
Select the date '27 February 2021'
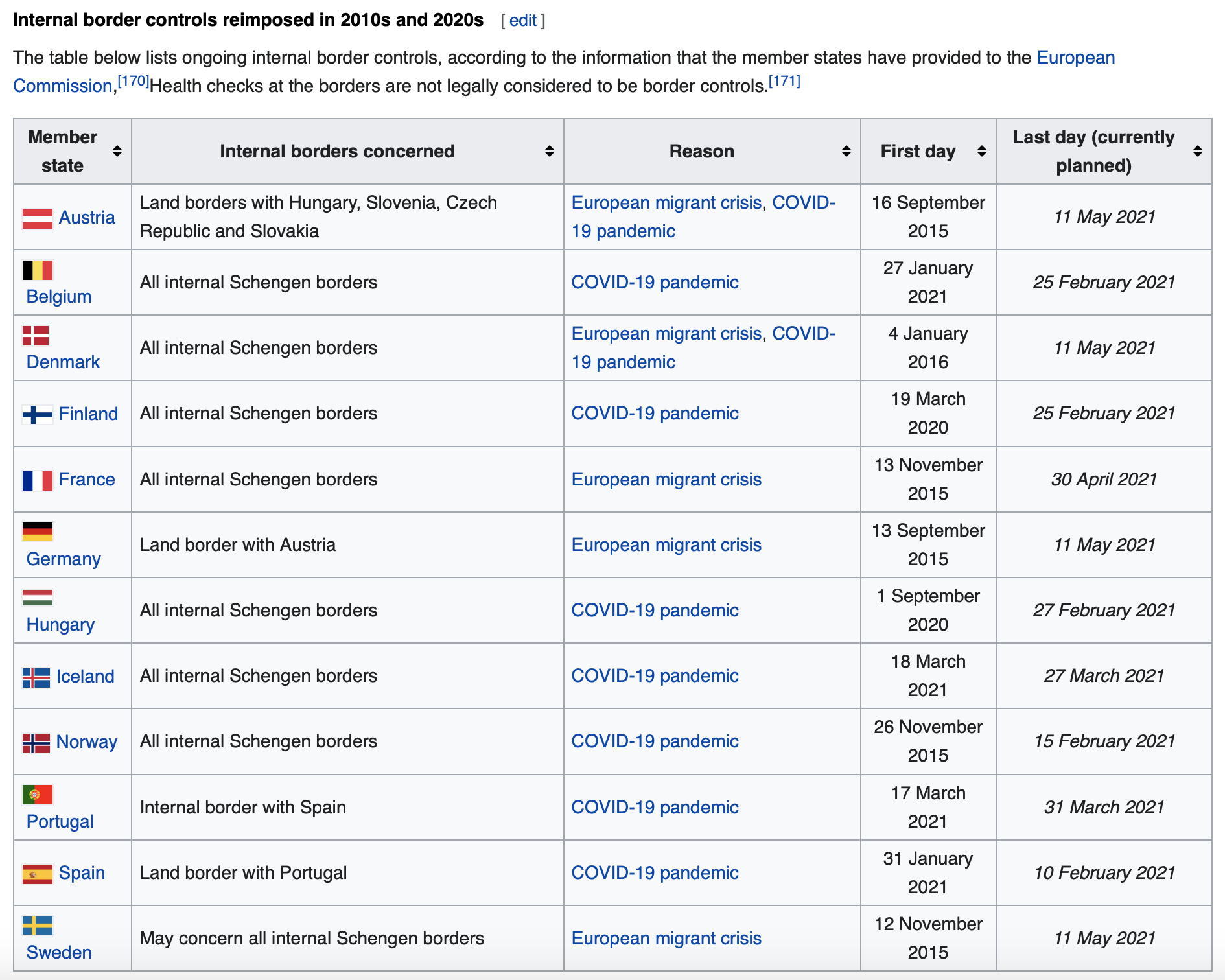point(1104,611)
